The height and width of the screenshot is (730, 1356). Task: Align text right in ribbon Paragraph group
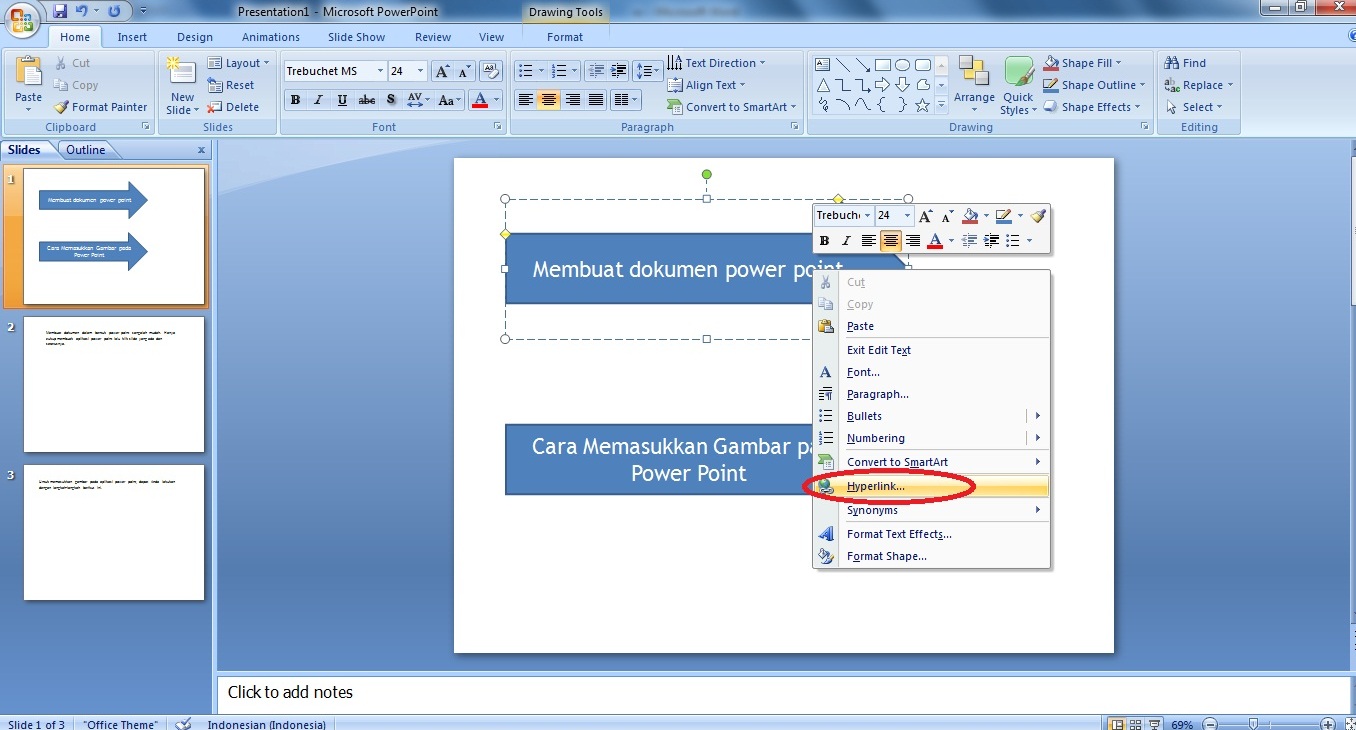point(573,100)
